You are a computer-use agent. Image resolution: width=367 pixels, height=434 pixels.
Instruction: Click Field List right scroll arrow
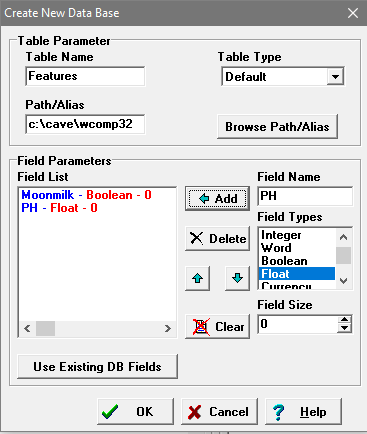[x=168, y=329]
